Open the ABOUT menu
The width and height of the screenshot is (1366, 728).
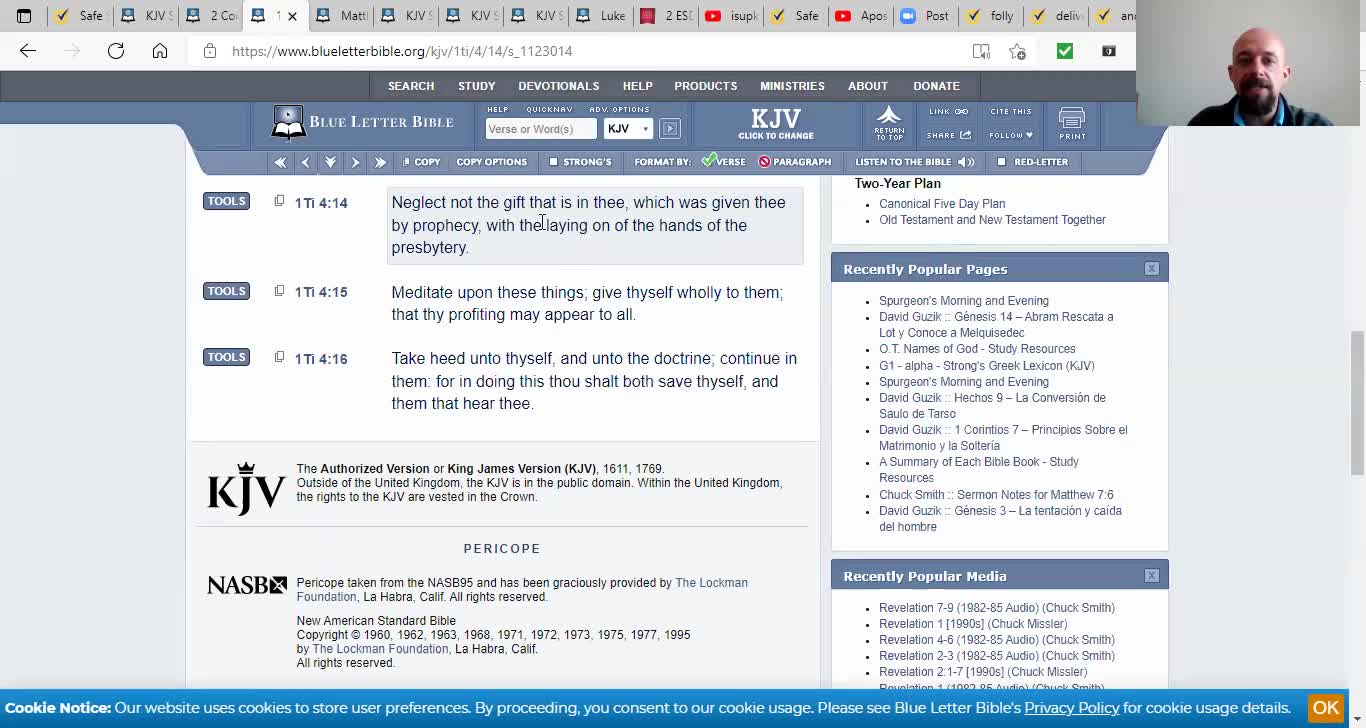pos(868,86)
